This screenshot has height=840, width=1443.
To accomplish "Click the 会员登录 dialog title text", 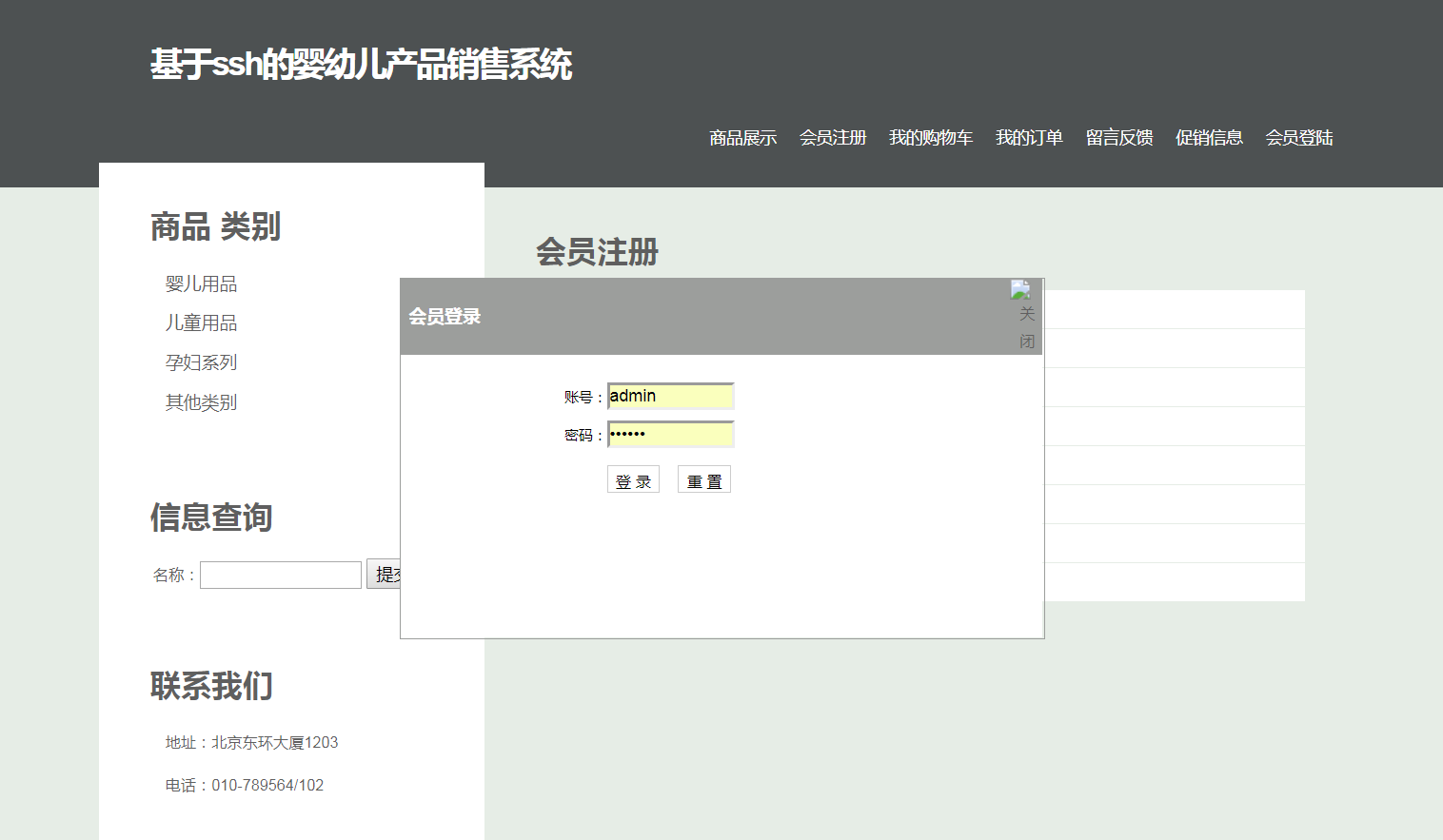I will click(x=445, y=317).
